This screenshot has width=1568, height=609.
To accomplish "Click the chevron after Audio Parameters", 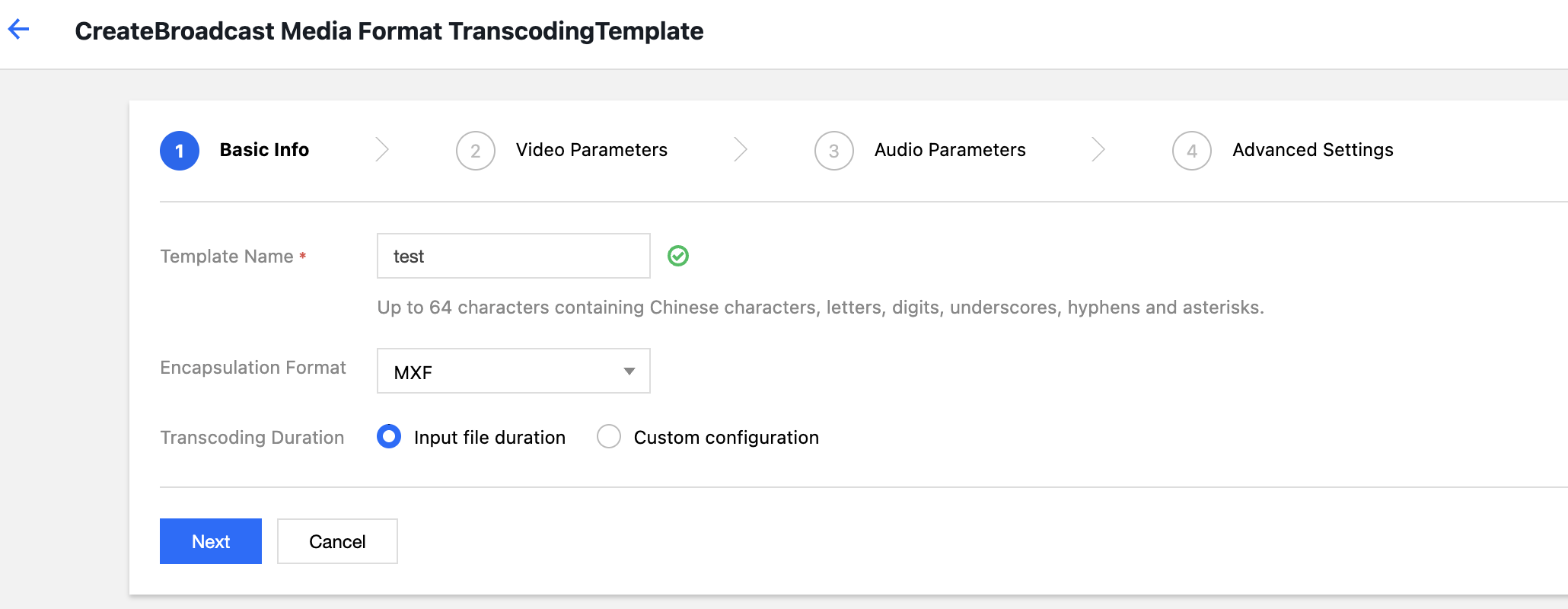I will [x=1098, y=150].
